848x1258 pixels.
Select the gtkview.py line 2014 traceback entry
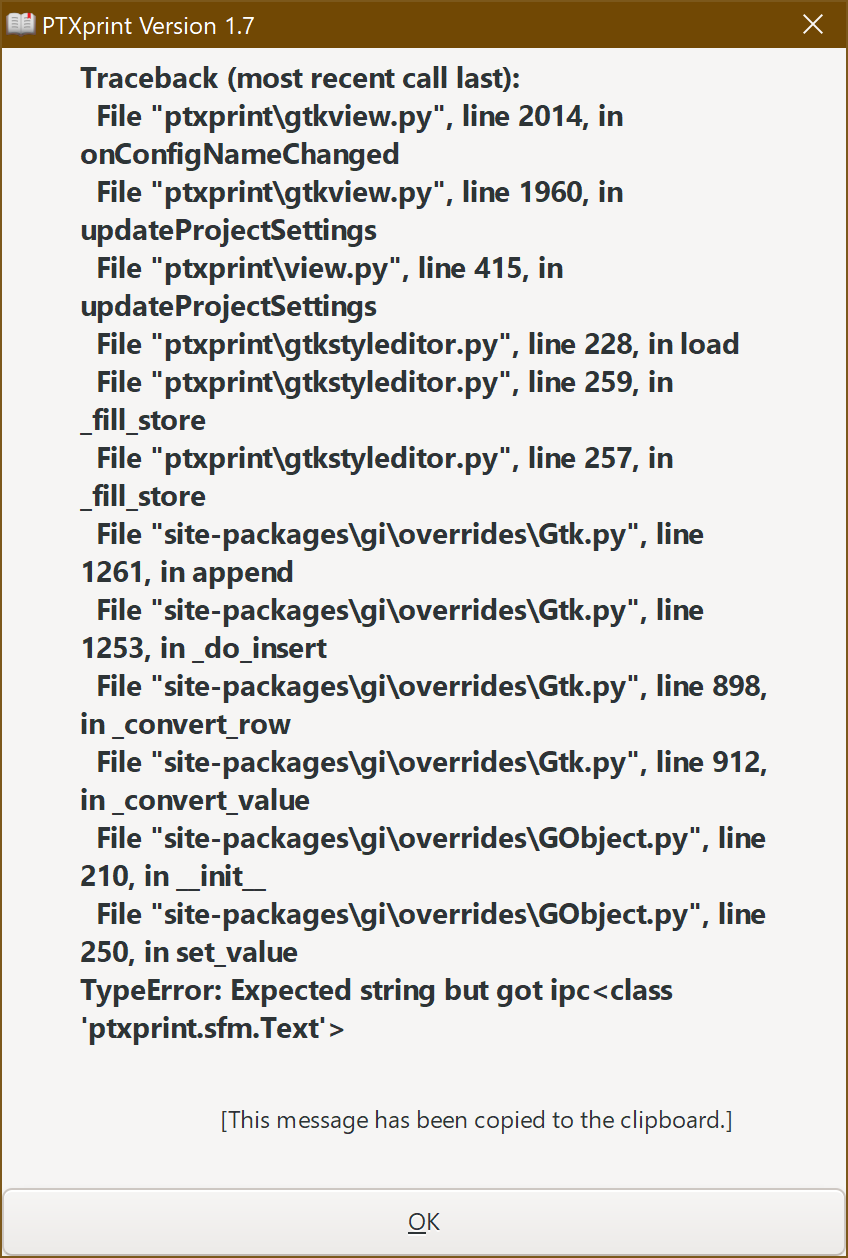[350, 116]
